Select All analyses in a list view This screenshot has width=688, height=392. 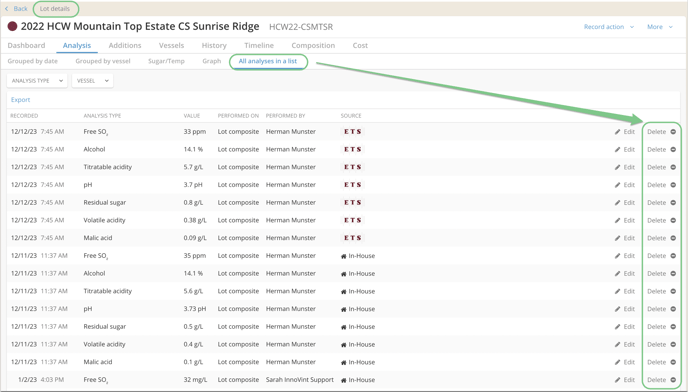268,61
